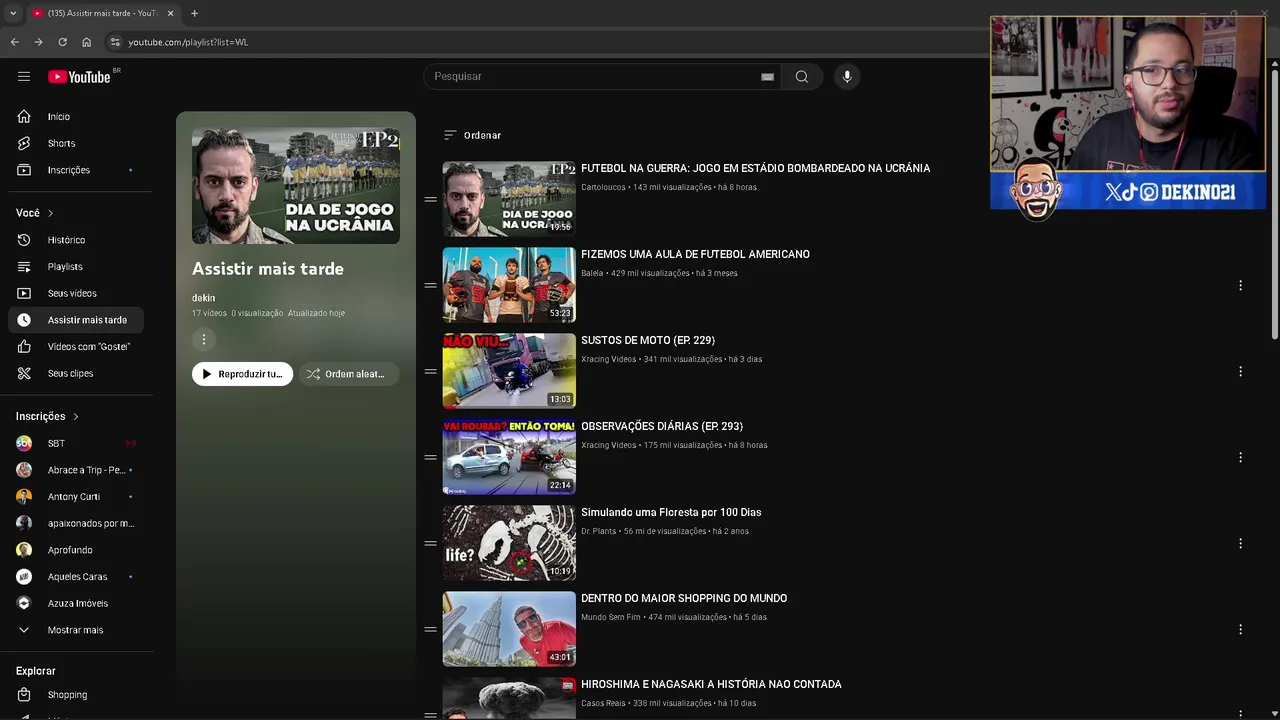Expand Mostrar mais subscriptions
This screenshot has height=720, width=1280.
click(78, 630)
